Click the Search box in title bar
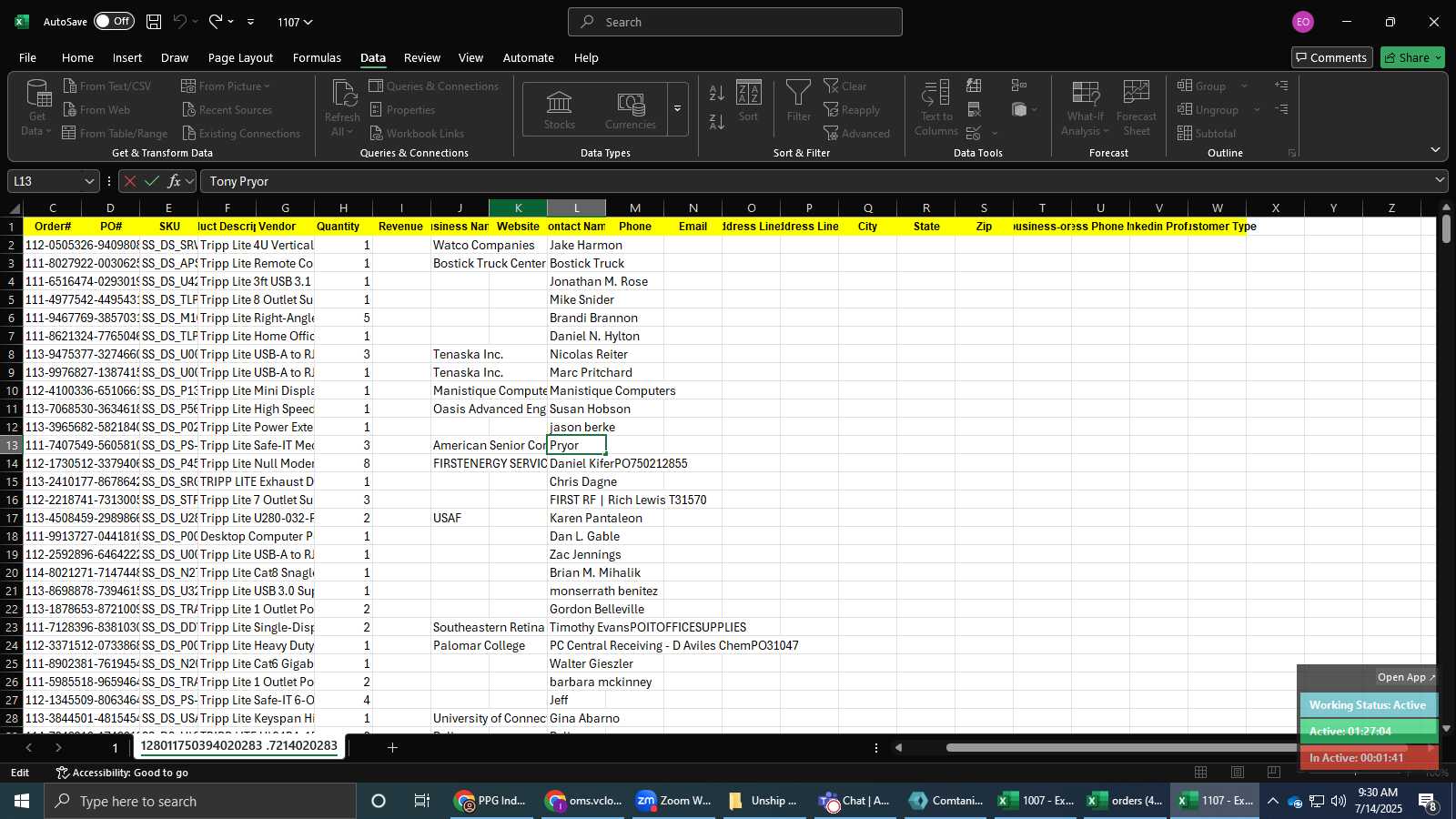This screenshot has height=819, width=1456. [x=735, y=22]
